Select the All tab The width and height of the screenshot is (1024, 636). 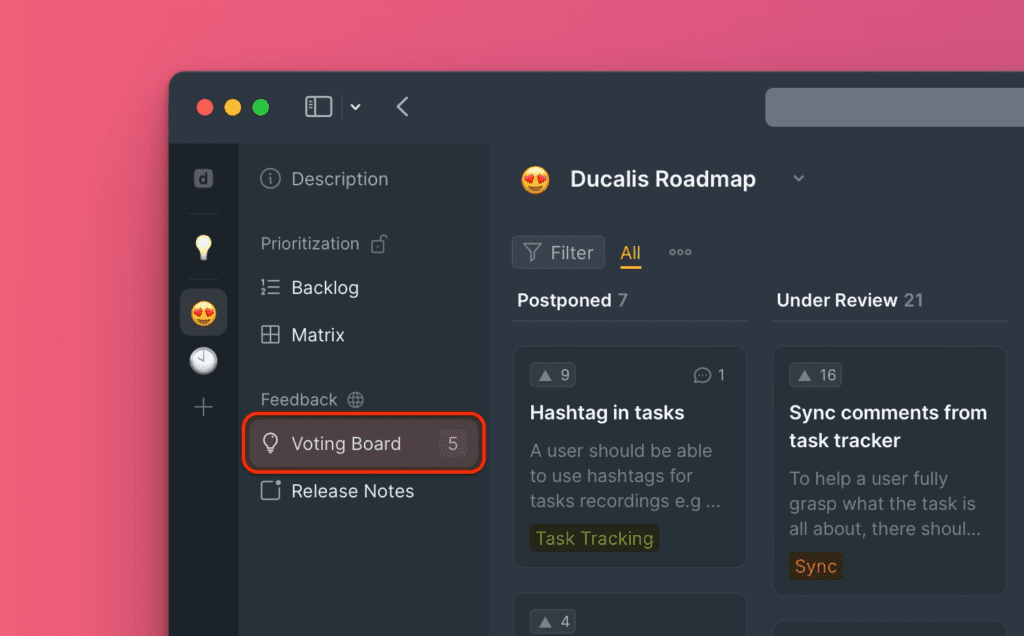(630, 253)
